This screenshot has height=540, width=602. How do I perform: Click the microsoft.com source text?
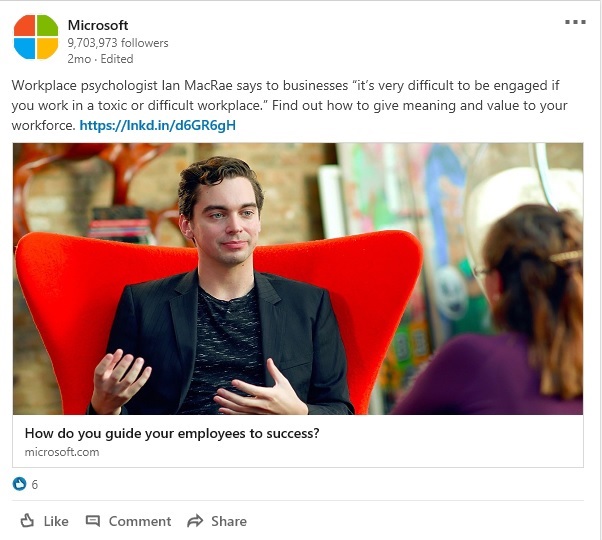[x=62, y=452]
